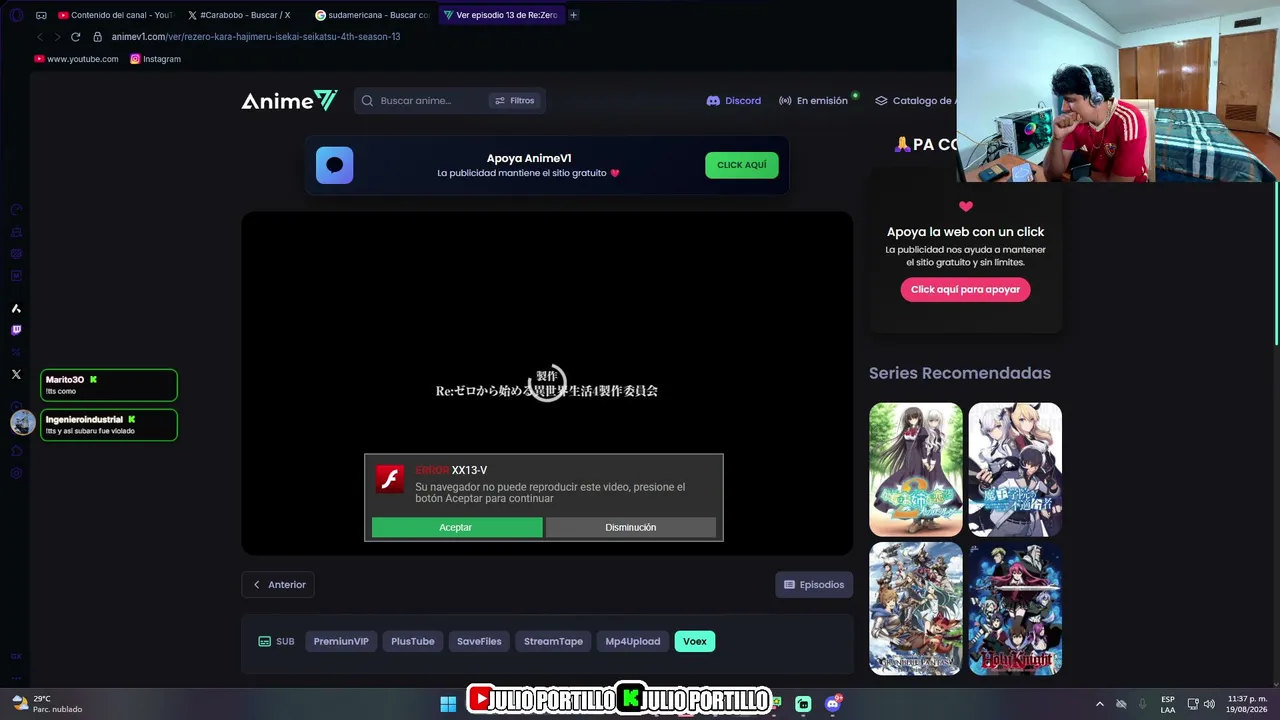Screen dimensions: 1280x720
Task: Open the teal taskbar app left of Discord
Action: 803,704
